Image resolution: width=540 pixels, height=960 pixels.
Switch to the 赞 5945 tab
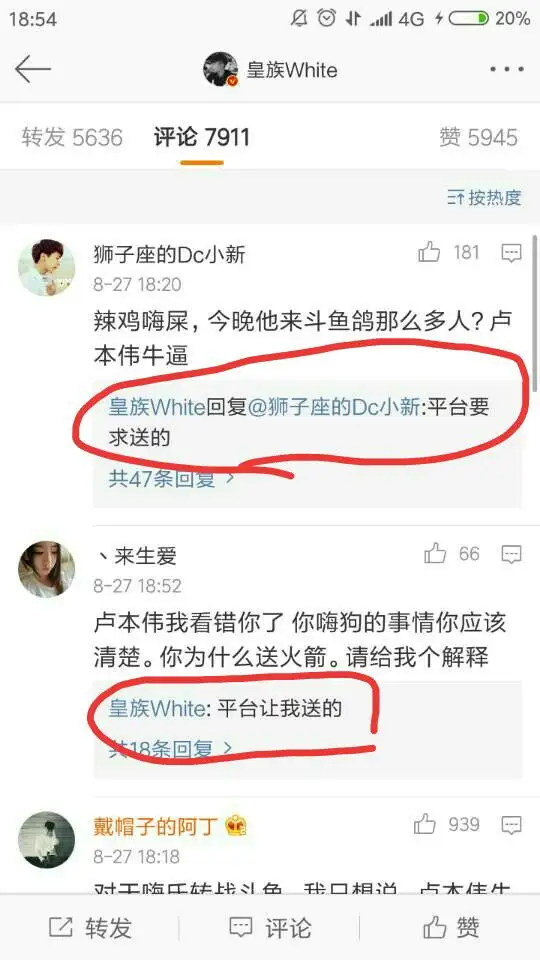[478, 137]
